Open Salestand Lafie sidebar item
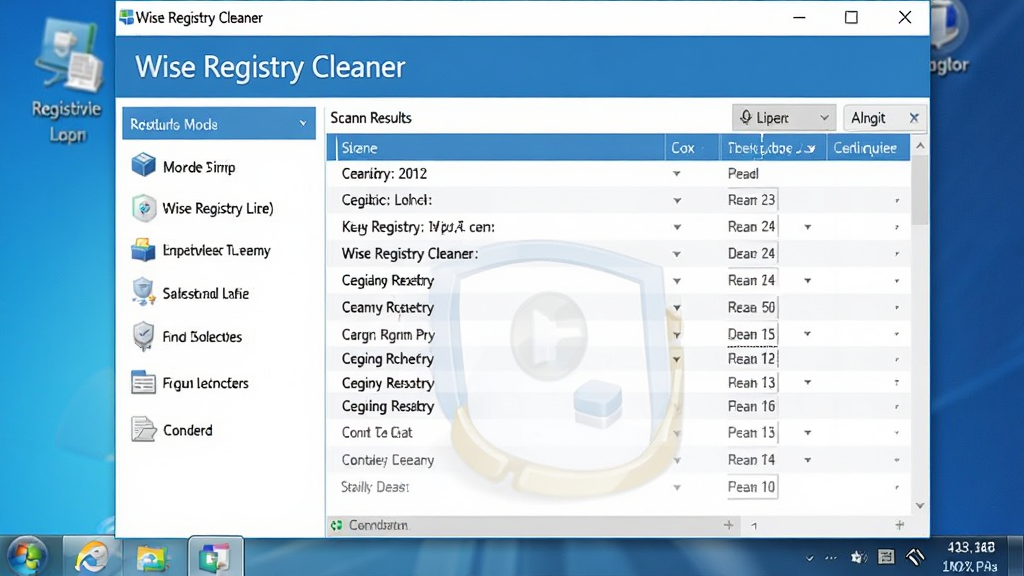The width and height of the screenshot is (1024, 576). coord(206,293)
